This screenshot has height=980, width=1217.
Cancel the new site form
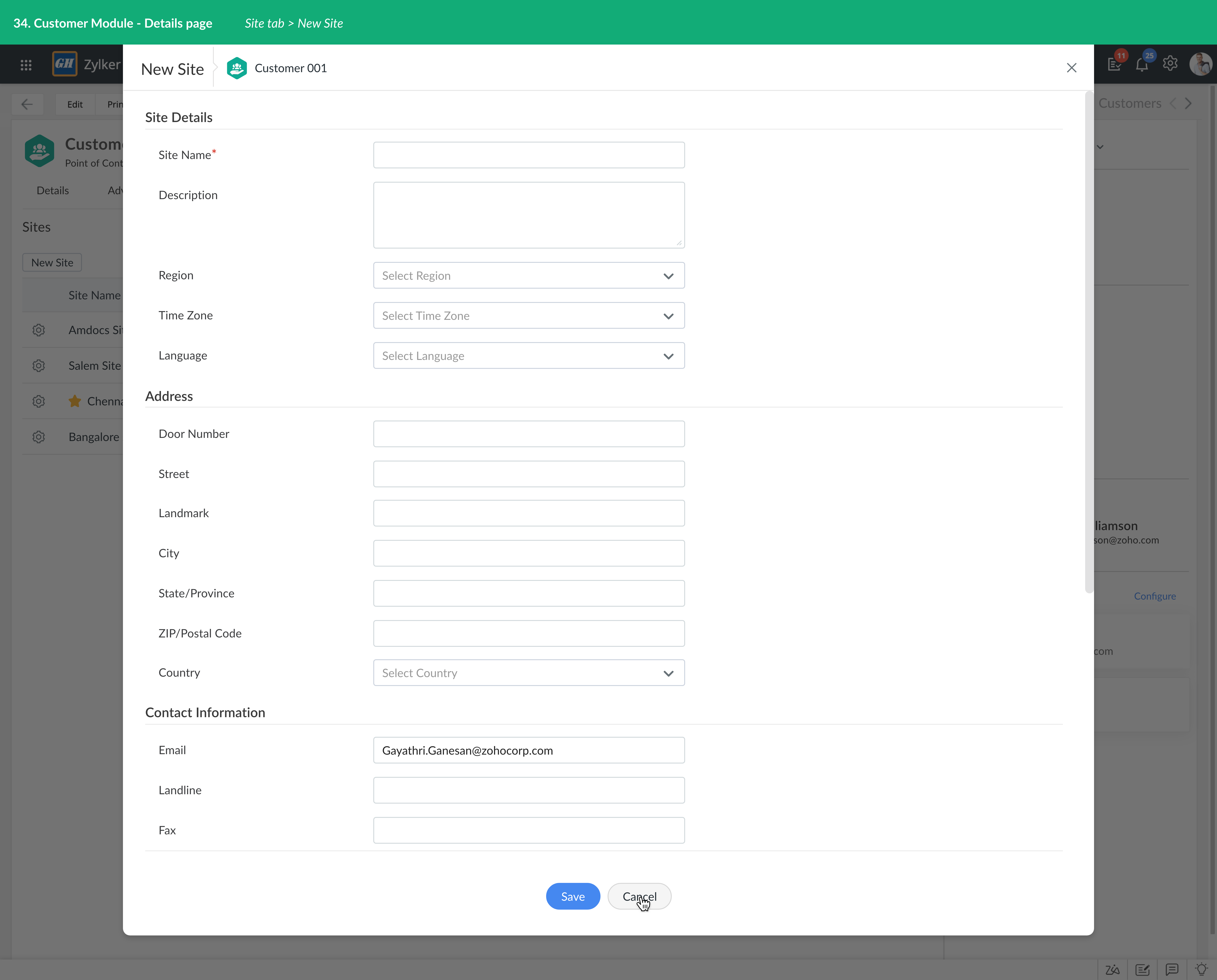pyautogui.click(x=639, y=896)
